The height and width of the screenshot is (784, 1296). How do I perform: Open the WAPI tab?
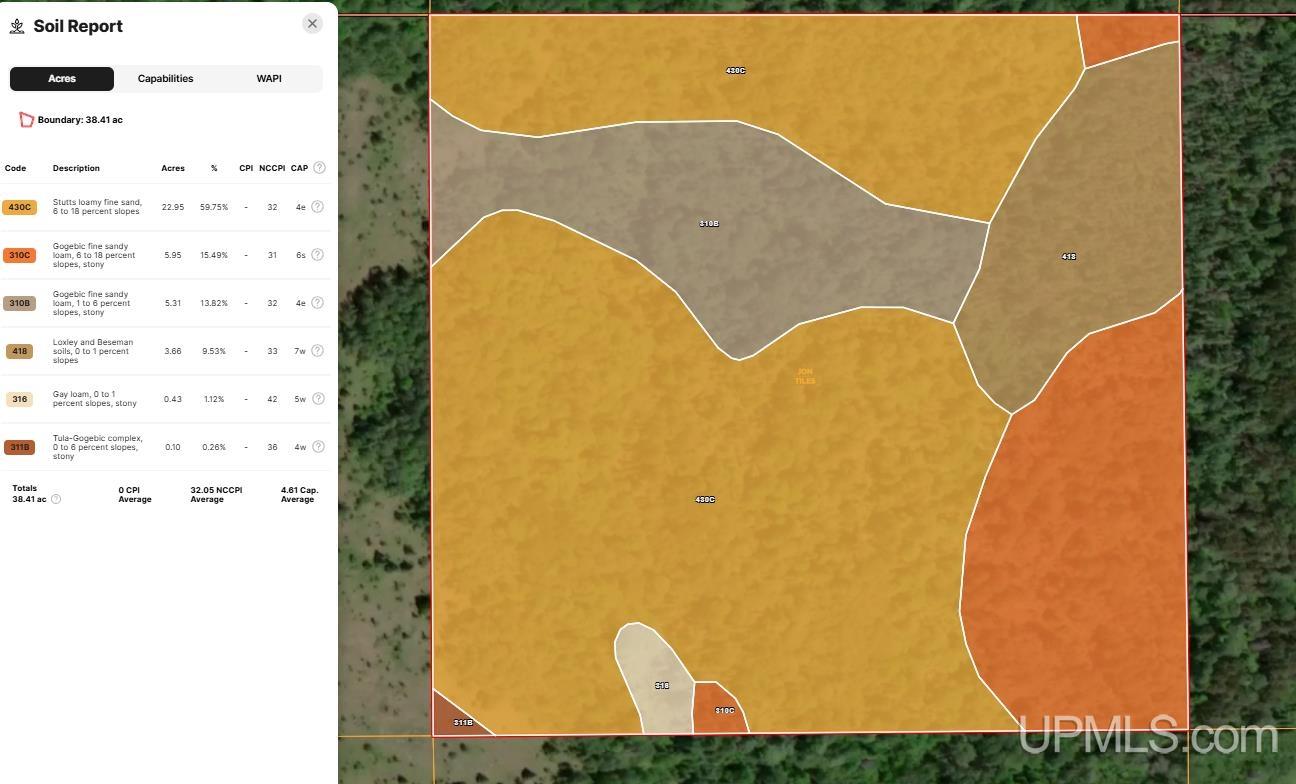269,79
